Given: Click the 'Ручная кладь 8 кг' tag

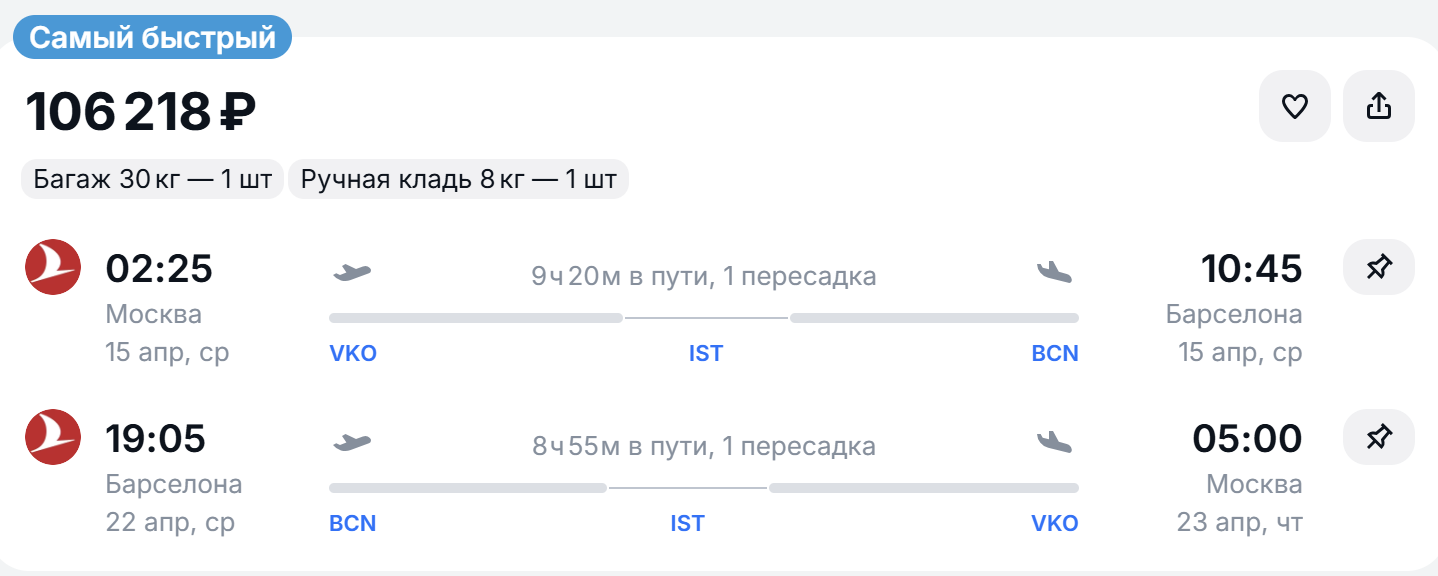Looking at the screenshot, I should tap(459, 180).
